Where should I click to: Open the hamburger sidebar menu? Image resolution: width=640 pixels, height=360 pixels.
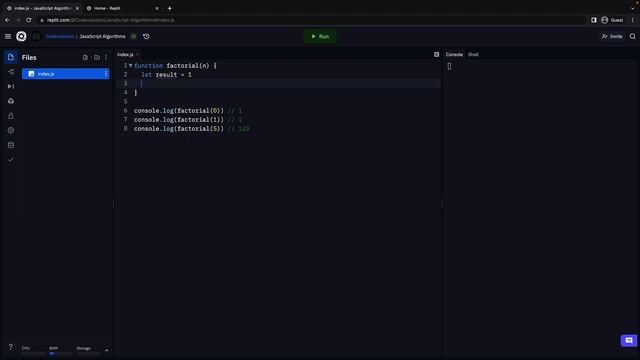pyautogui.click(x=8, y=36)
